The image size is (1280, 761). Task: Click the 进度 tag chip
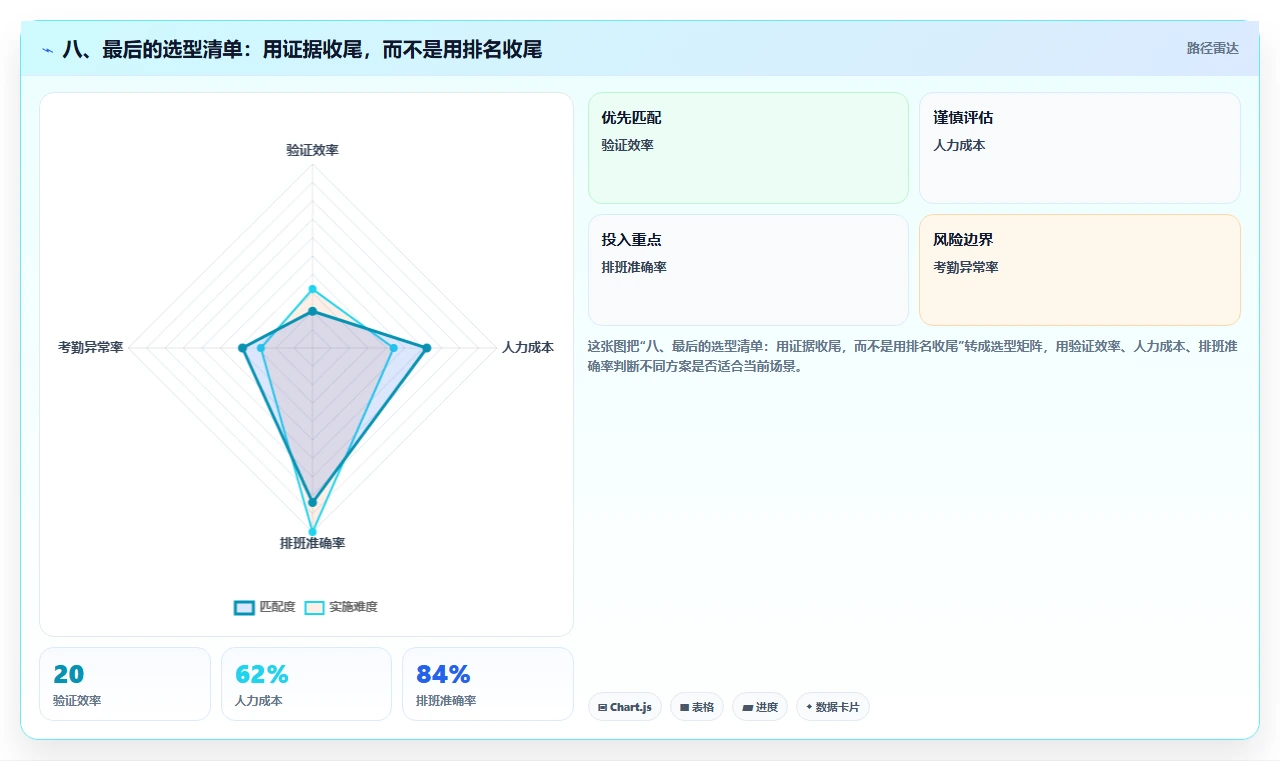[760, 707]
